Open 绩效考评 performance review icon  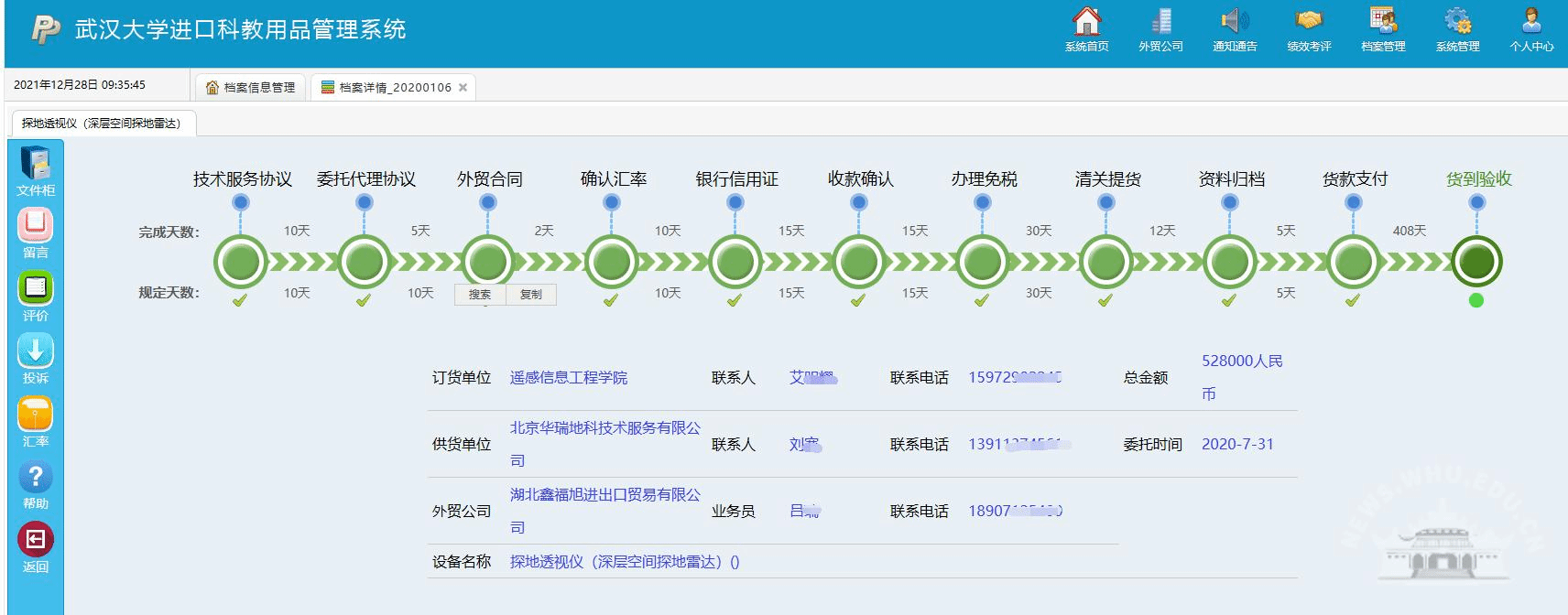pos(1309,27)
